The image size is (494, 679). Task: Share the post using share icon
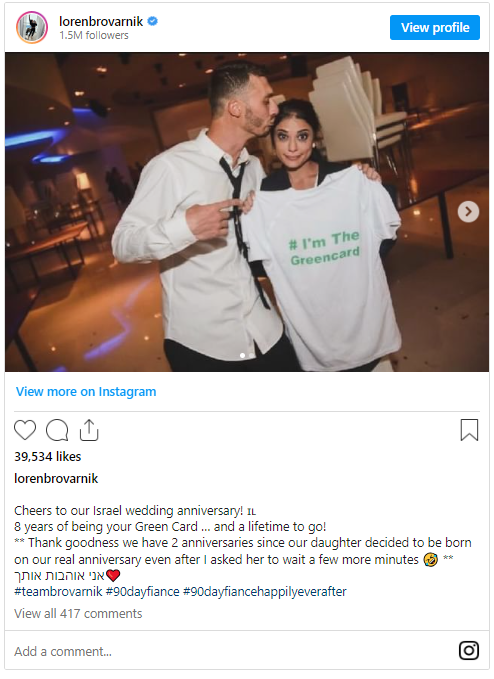pyautogui.click(x=89, y=430)
